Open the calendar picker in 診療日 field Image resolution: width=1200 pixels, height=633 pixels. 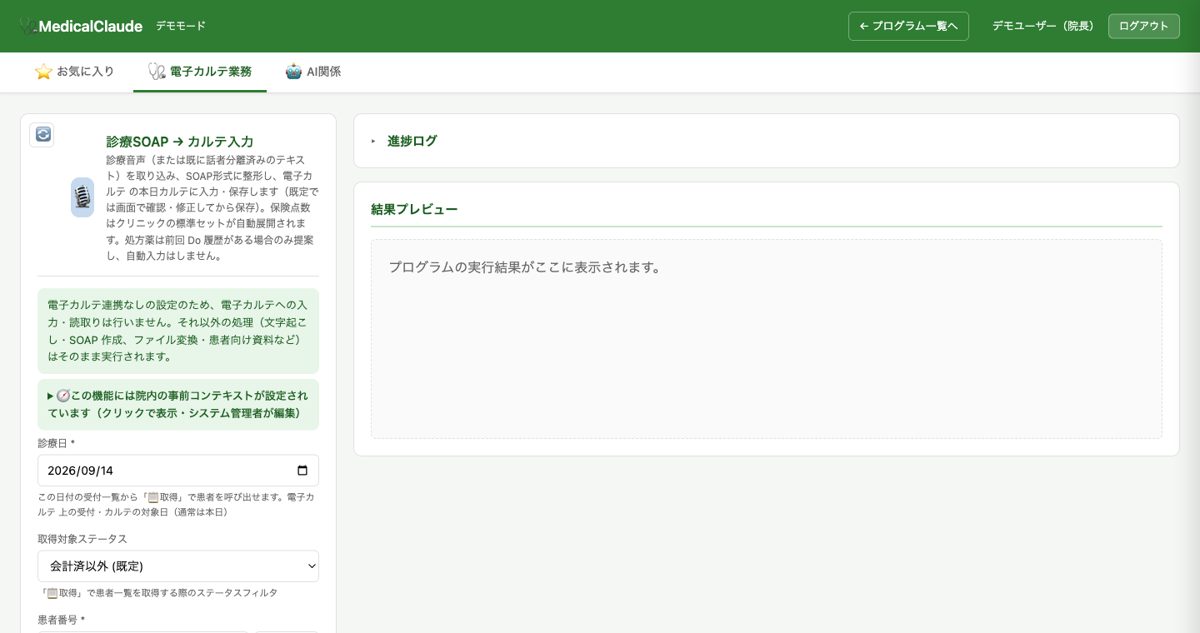click(302, 471)
